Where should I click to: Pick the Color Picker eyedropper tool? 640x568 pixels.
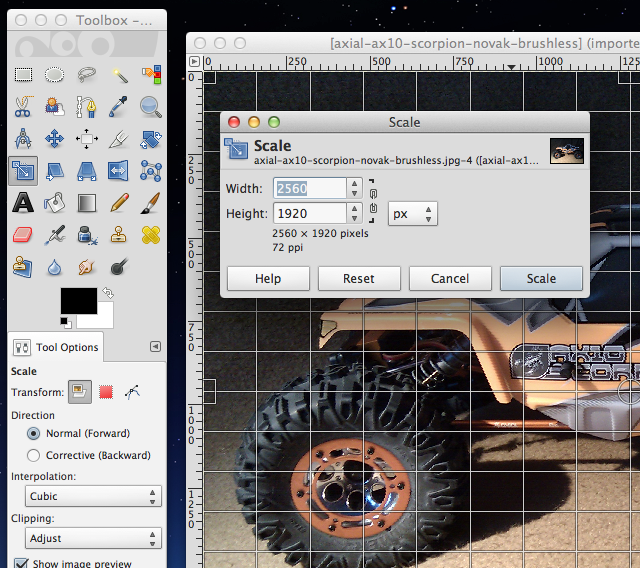pos(119,106)
